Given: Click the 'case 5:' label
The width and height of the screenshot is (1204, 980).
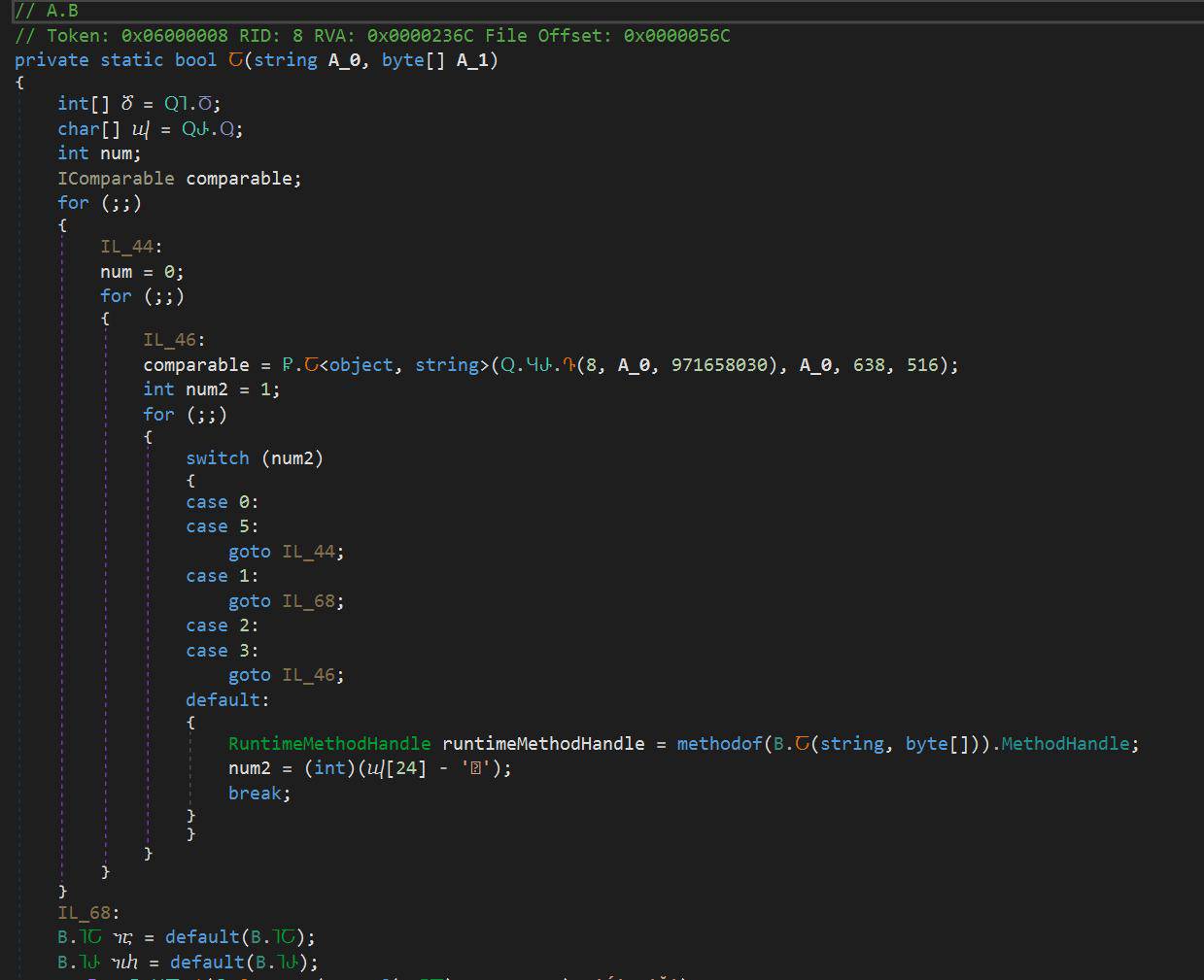Looking at the screenshot, I should 222,526.
